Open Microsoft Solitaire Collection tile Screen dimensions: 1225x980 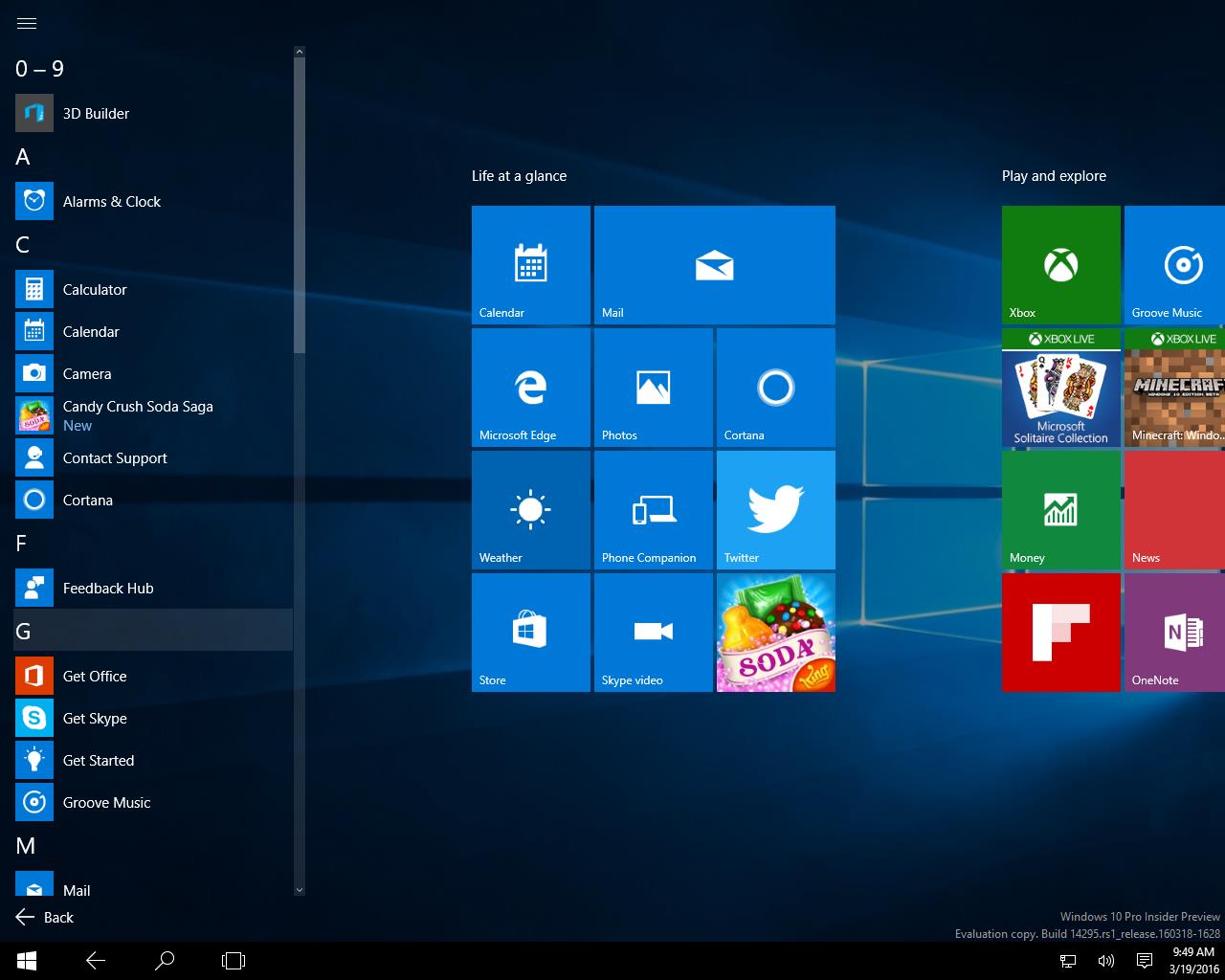point(1061,388)
